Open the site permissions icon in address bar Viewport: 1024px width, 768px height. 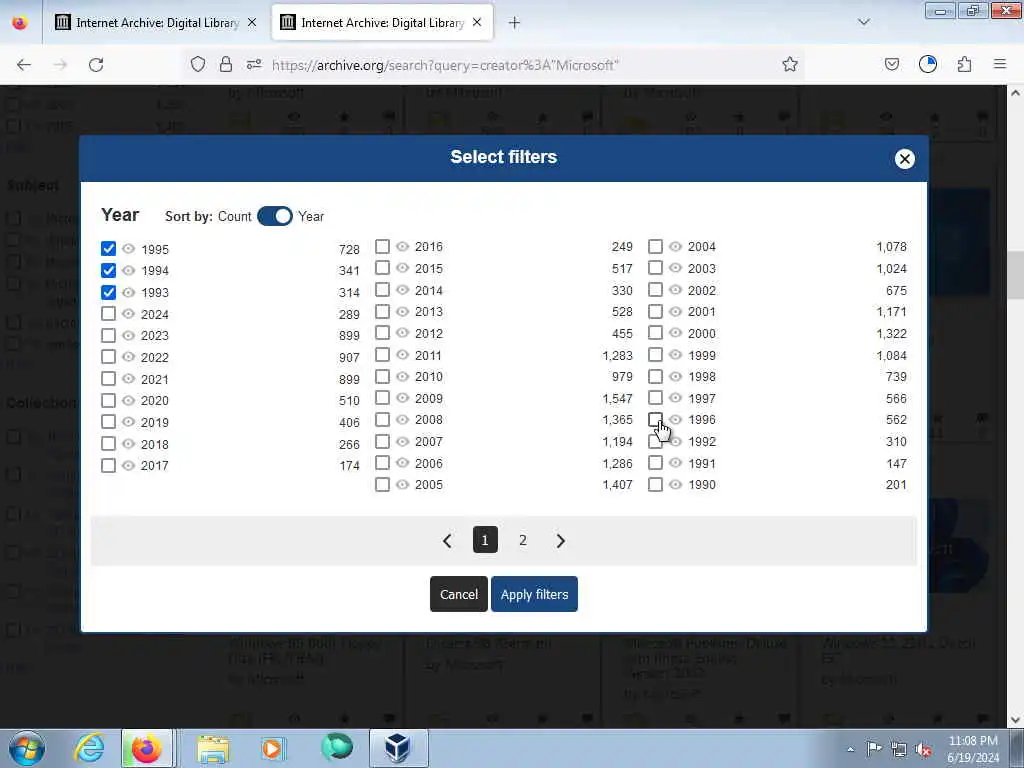(254, 64)
